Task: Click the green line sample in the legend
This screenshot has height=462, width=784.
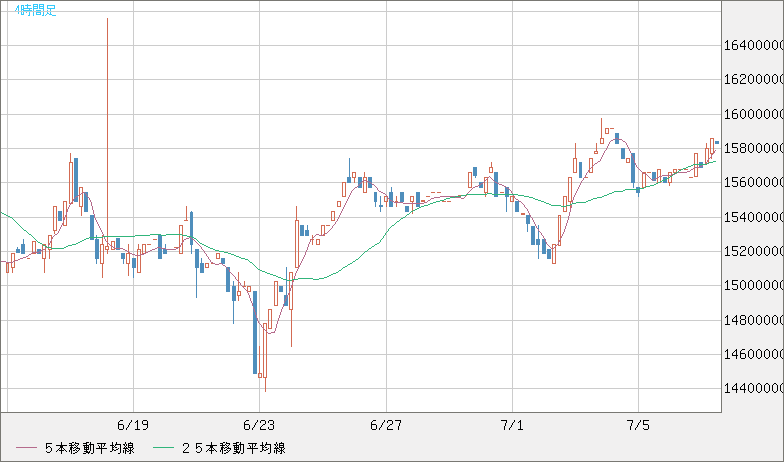Action: [x=163, y=448]
